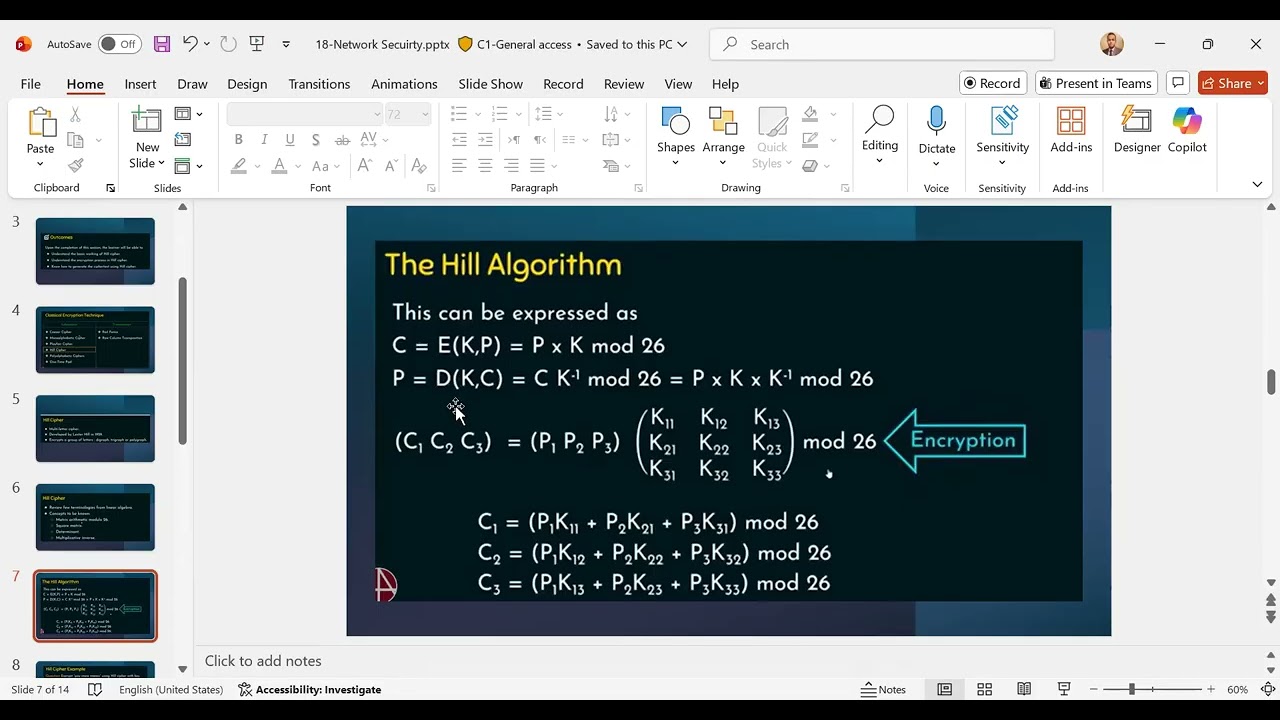This screenshot has height=720, width=1280.
Task: Open the Sensitivity label icon
Action: tap(1003, 122)
